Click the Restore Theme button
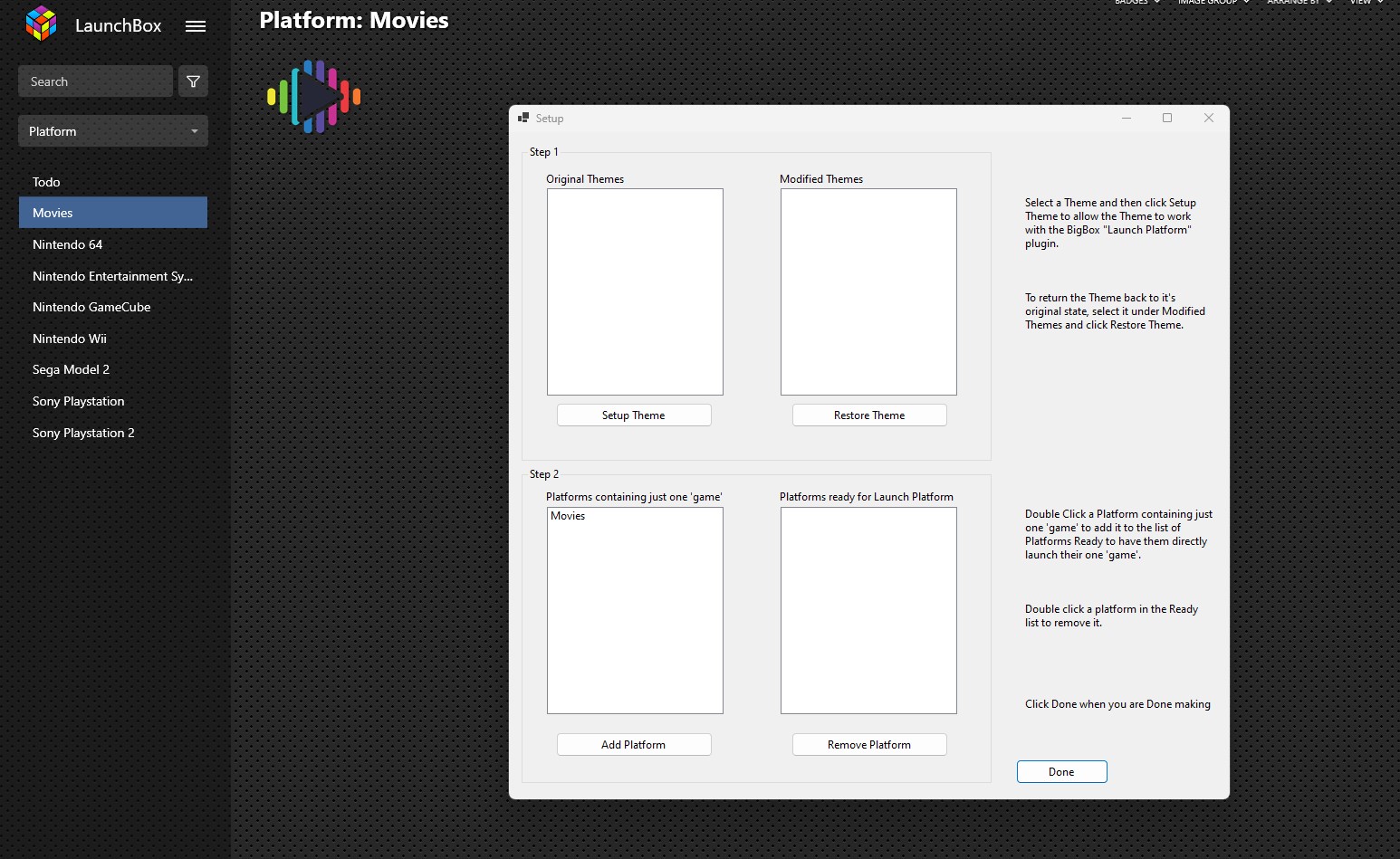The height and width of the screenshot is (859, 1400). point(869,415)
